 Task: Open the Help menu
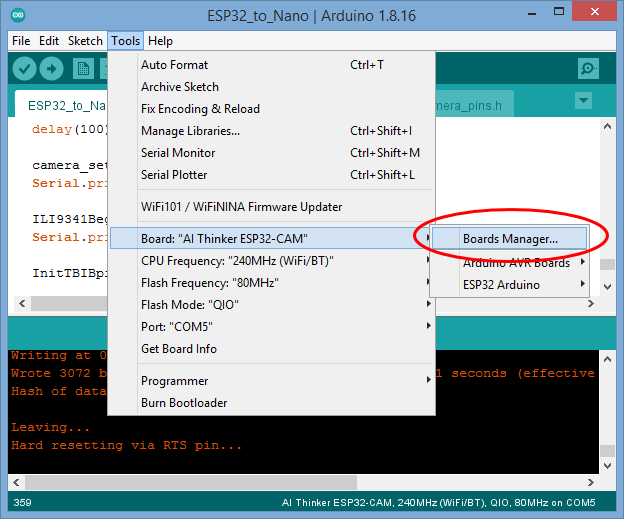[160, 41]
